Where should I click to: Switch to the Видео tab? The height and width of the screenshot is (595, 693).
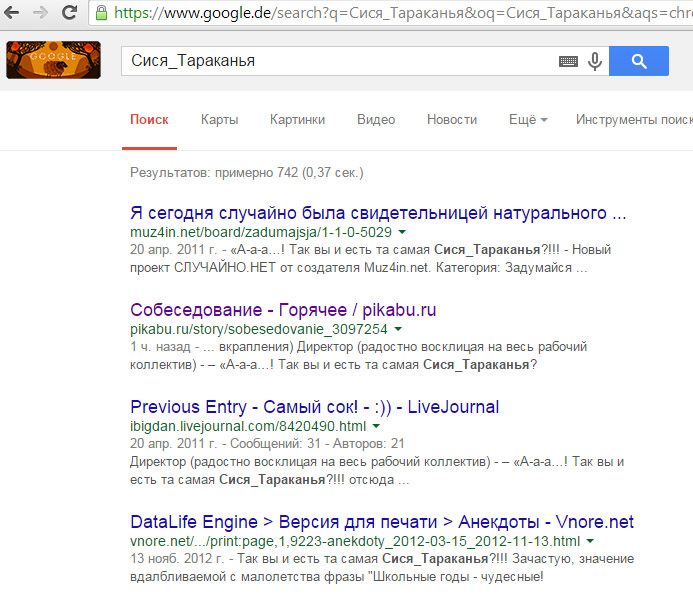tap(375, 120)
